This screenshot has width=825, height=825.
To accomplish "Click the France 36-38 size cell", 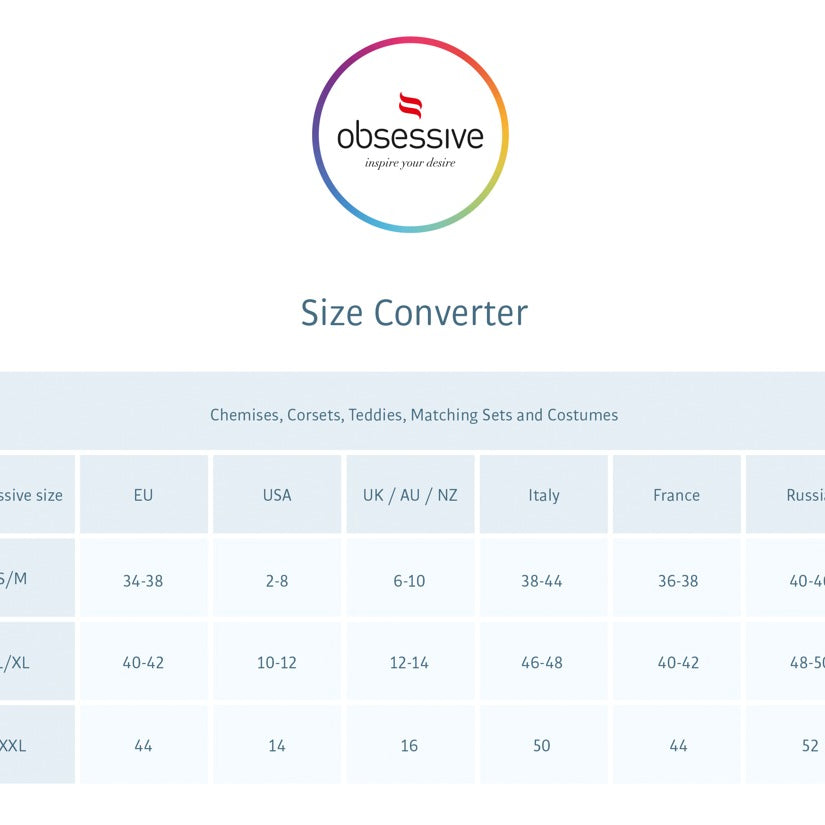I will click(x=677, y=580).
